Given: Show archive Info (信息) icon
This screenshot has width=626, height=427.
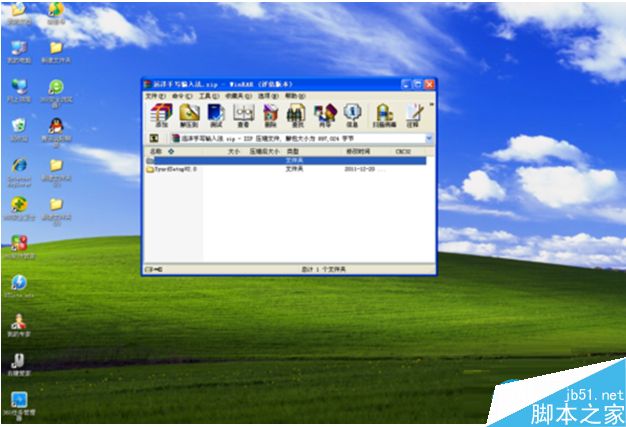Looking at the screenshot, I should click(352, 115).
